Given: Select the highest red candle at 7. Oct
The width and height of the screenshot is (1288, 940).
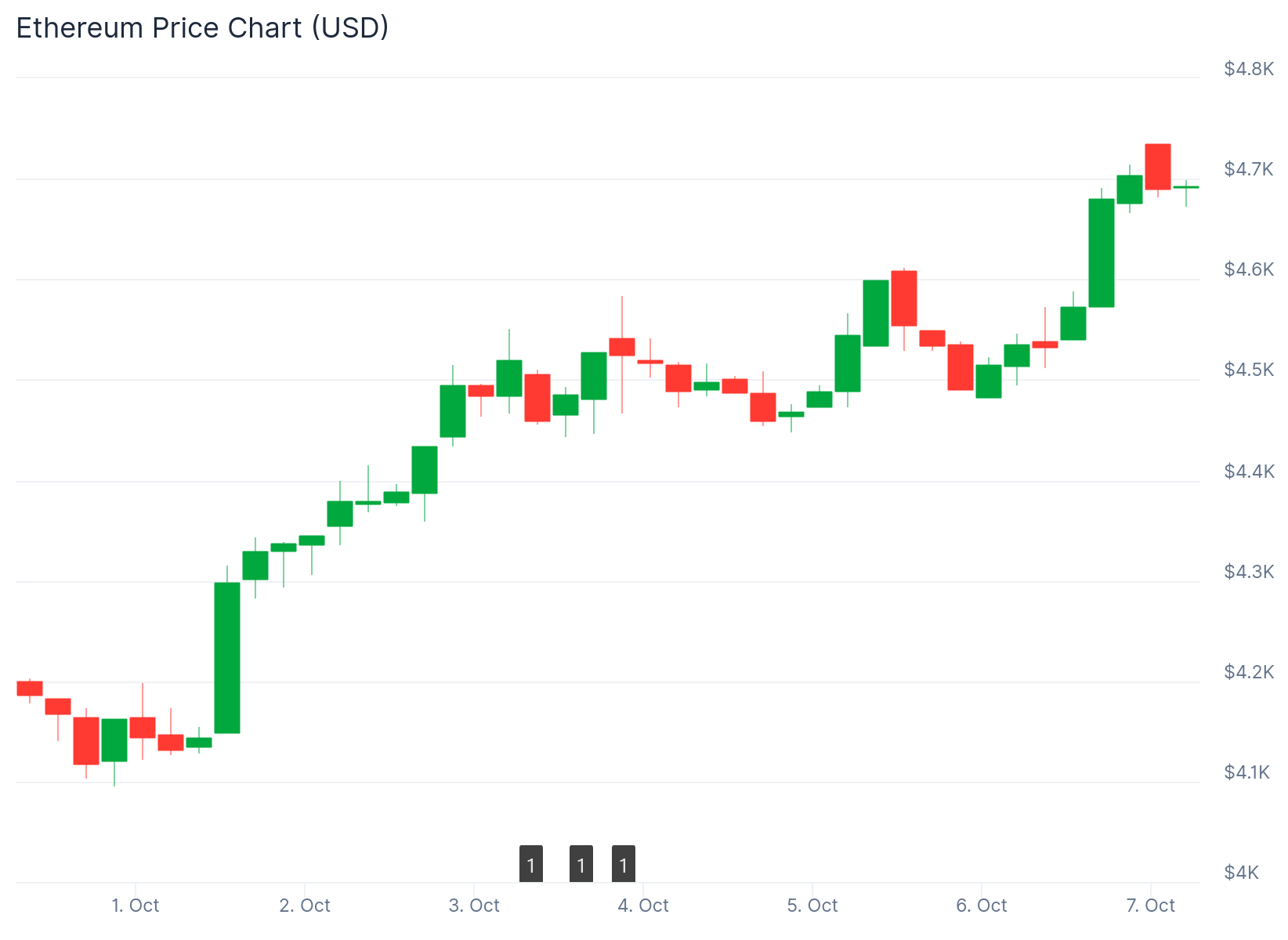Looking at the screenshot, I should click(x=1157, y=167).
